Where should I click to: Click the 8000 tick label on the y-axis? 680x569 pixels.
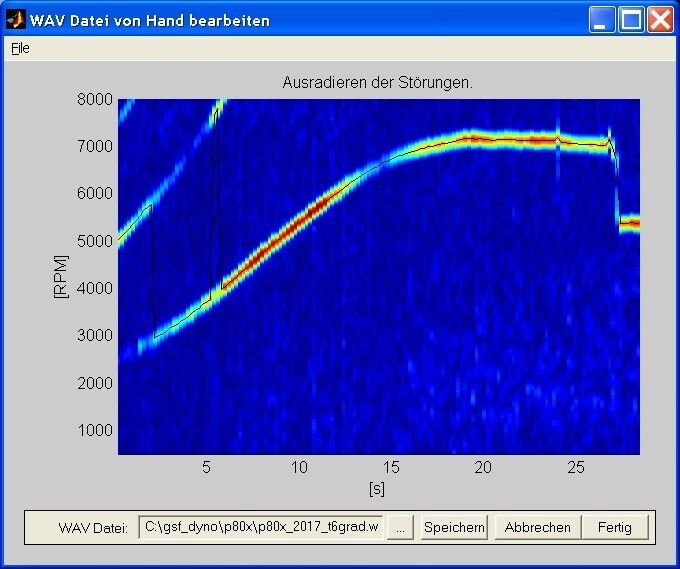tap(94, 99)
